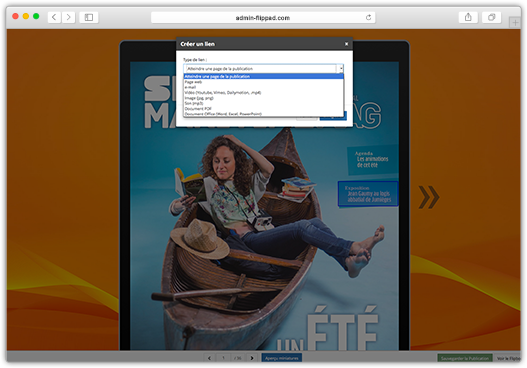Toggle the Safari sidebar button
This screenshot has height=368, width=527.
tap(89, 17)
